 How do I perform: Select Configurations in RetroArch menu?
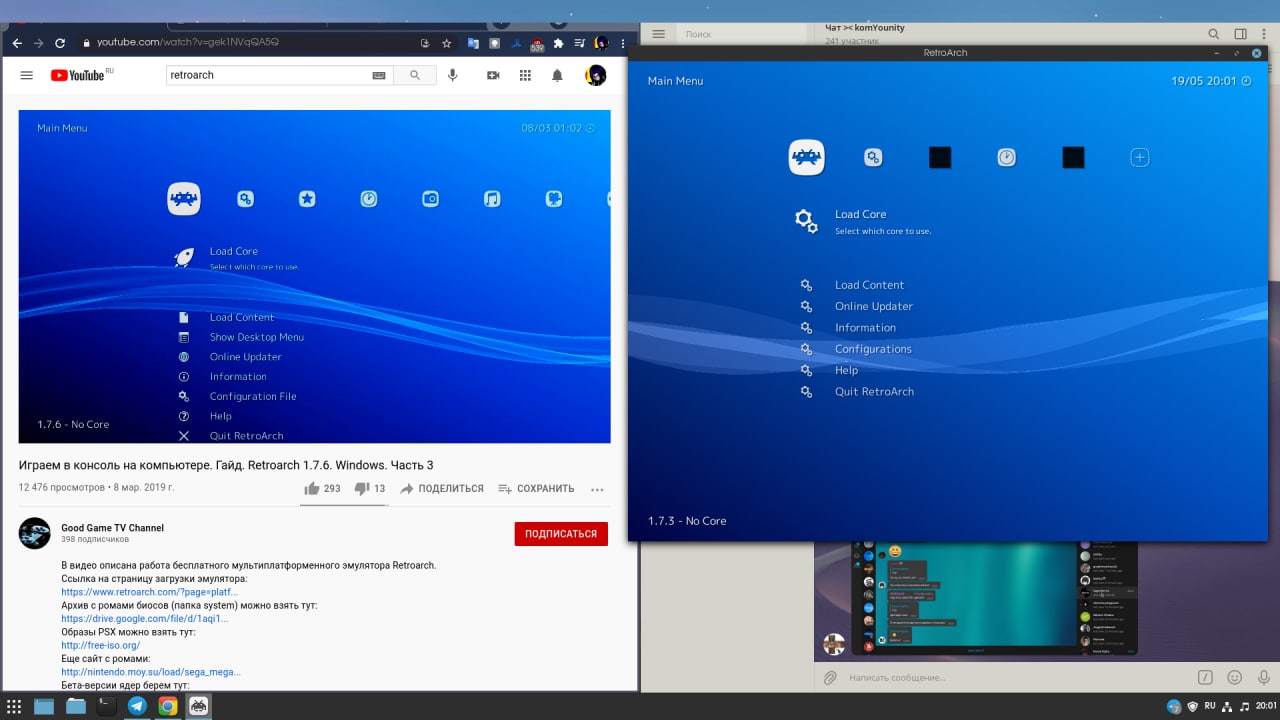[x=873, y=349]
